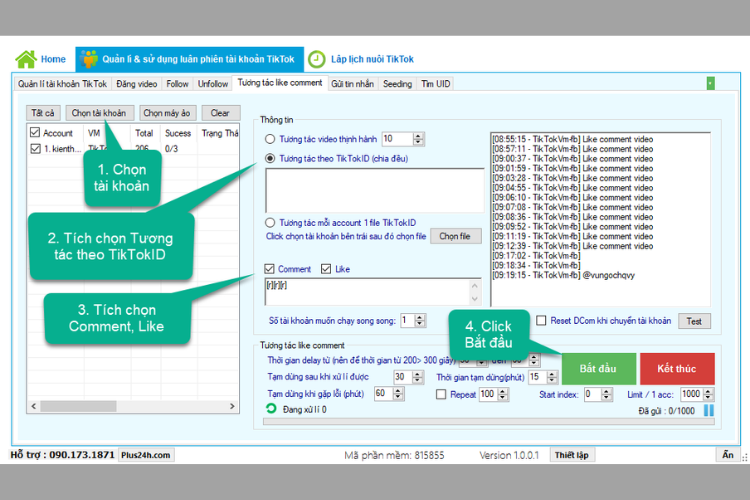750x500 pixels.
Task: Click the Chọn máy ảo button
Action: 166,113
